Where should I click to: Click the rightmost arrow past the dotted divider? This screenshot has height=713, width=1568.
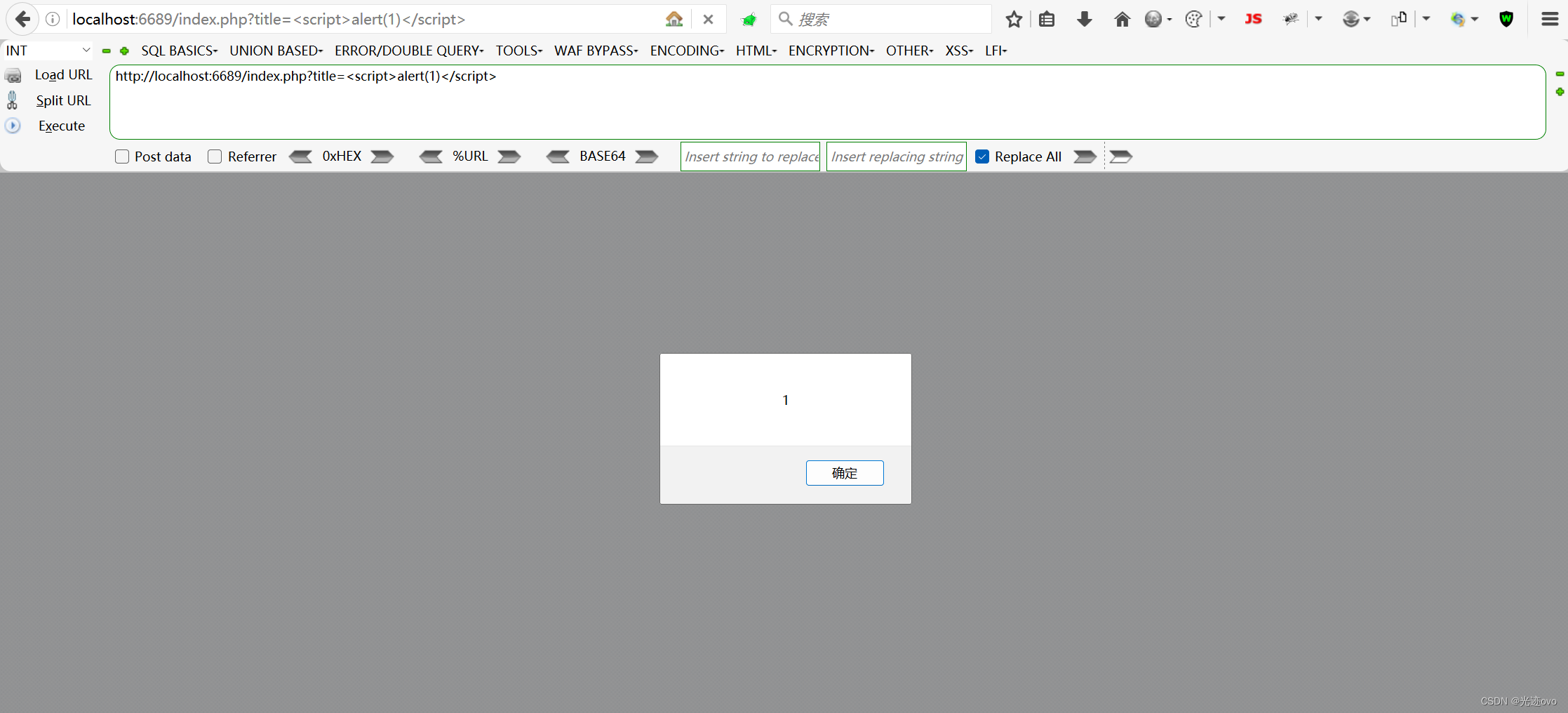(x=1121, y=156)
